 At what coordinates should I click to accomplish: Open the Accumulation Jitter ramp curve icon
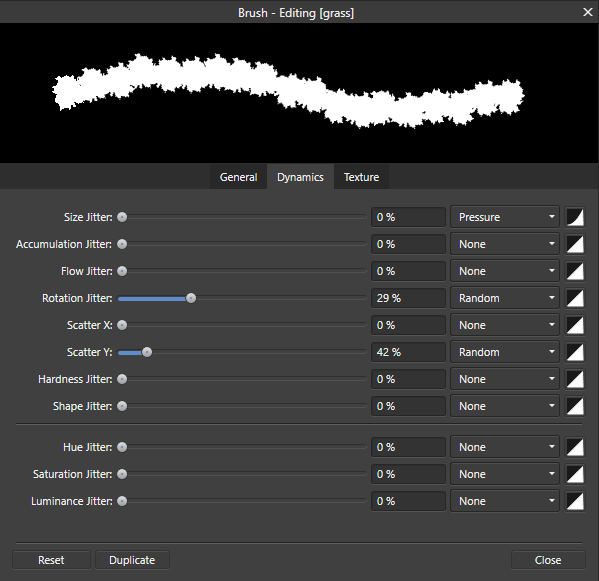(x=575, y=244)
